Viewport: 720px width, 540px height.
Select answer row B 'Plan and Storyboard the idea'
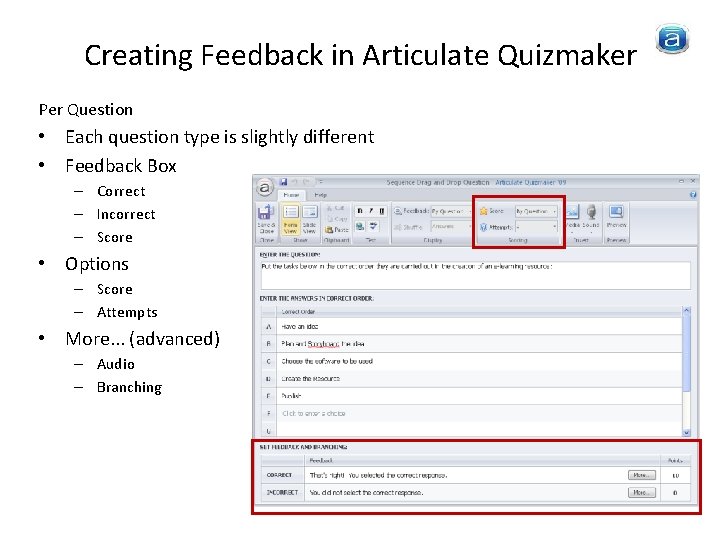(x=472, y=343)
